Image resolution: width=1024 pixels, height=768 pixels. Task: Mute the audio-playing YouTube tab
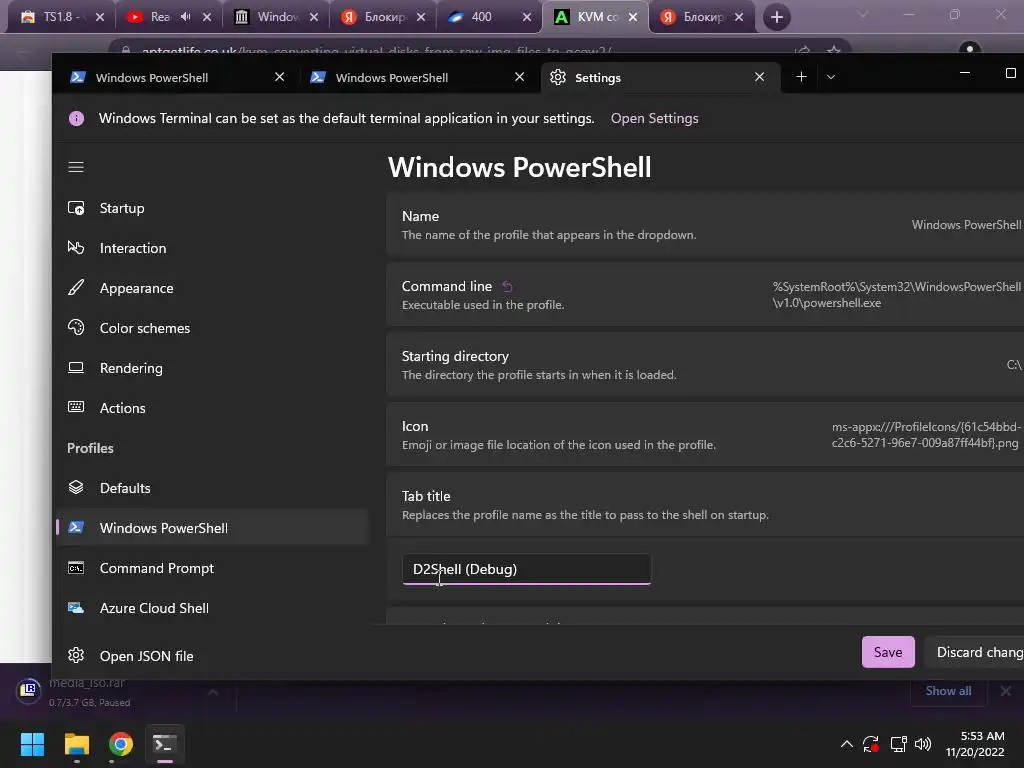(x=185, y=17)
